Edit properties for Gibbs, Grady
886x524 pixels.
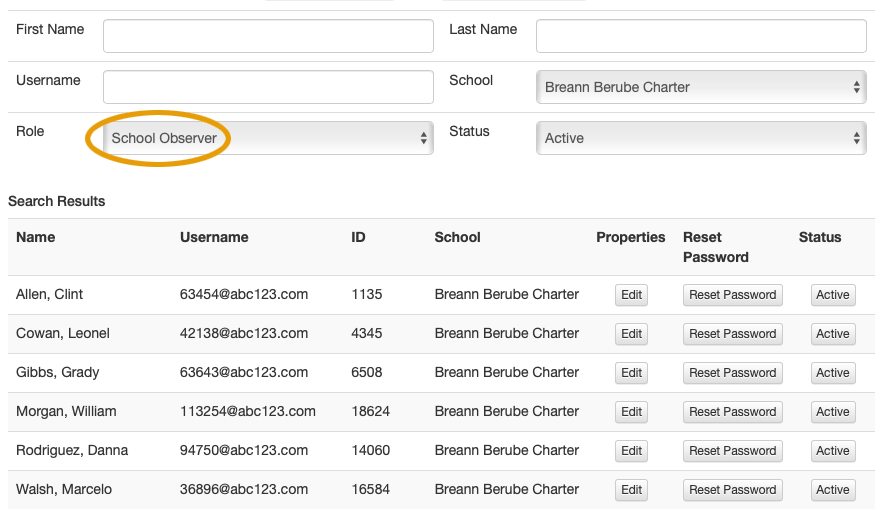pyautogui.click(x=631, y=373)
